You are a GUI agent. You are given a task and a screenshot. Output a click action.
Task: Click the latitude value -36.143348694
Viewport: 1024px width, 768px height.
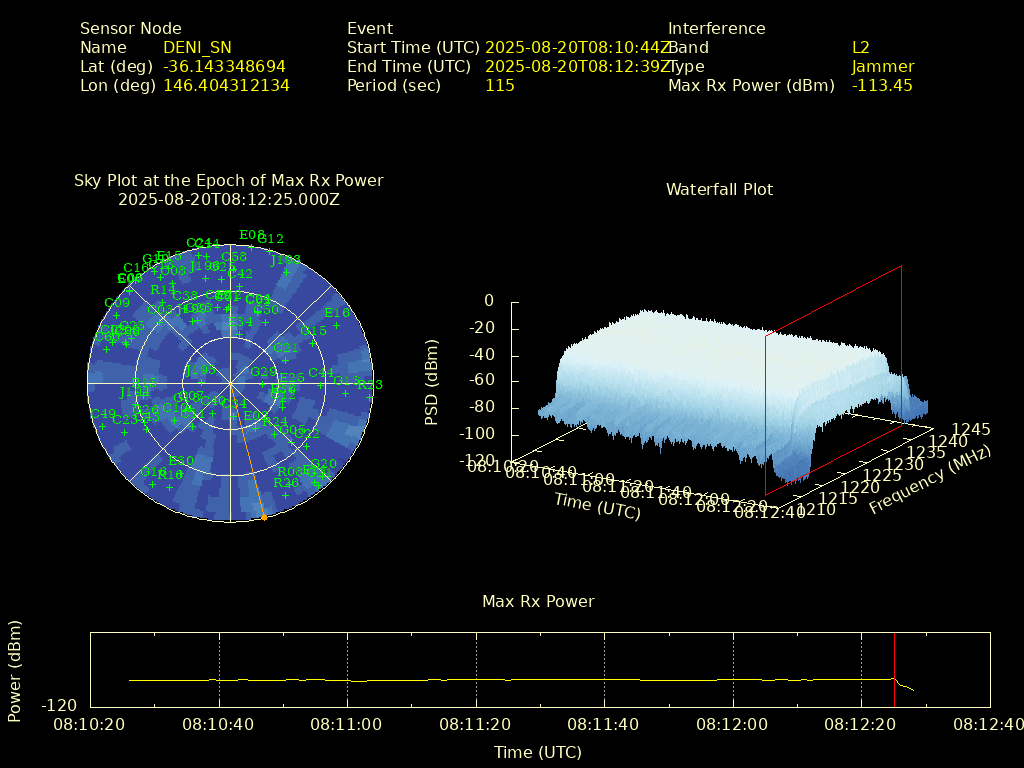[x=224, y=66]
